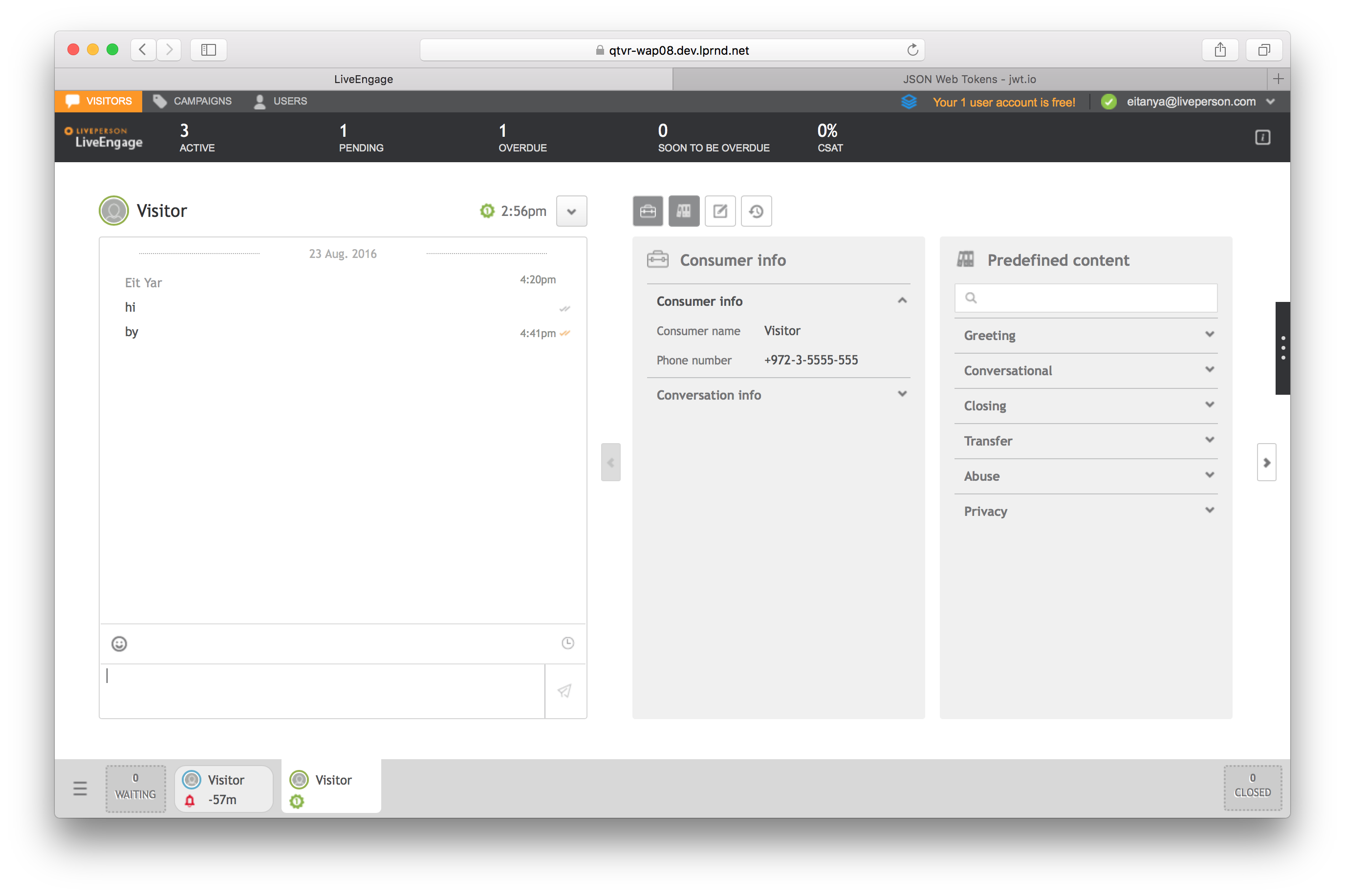Open the hamburger menu in bottom bar
The height and width of the screenshot is (896, 1345).
point(80,789)
